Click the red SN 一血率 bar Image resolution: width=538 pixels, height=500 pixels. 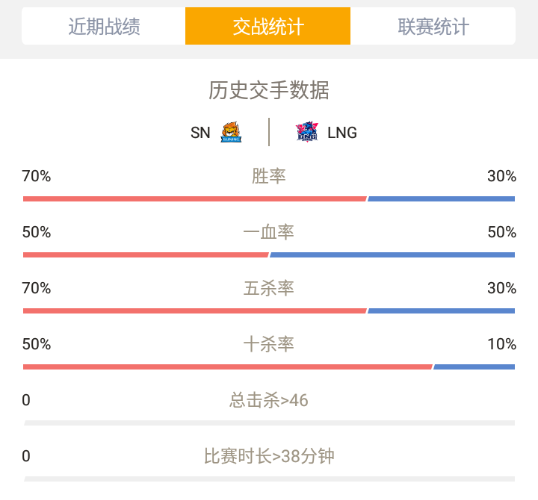click(x=145, y=255)
